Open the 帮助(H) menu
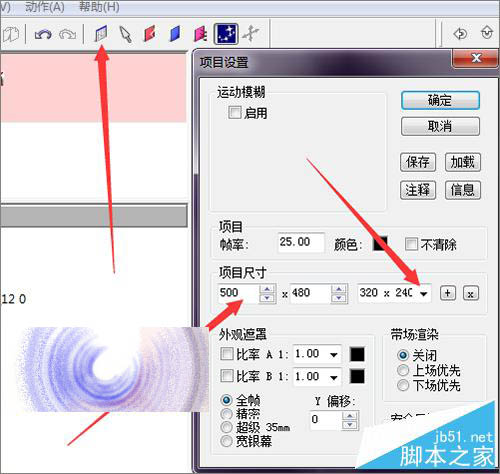500x474 pixels. point(99,7)
